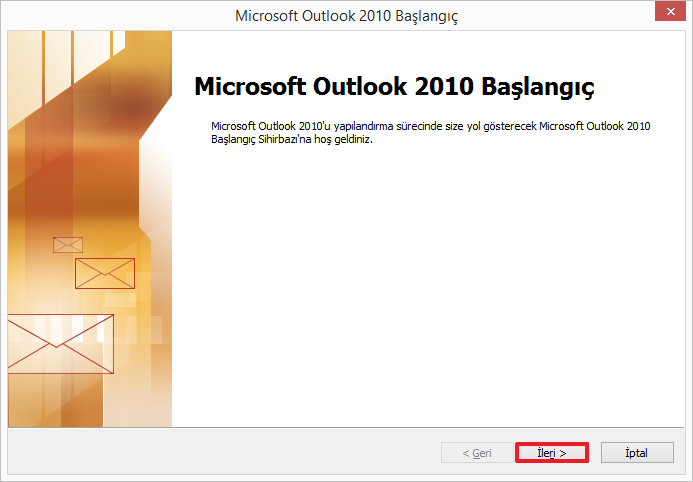Click the large envelope icon at bottom-left
Viewport: 693px width, 482px height.
pos(60,343)
